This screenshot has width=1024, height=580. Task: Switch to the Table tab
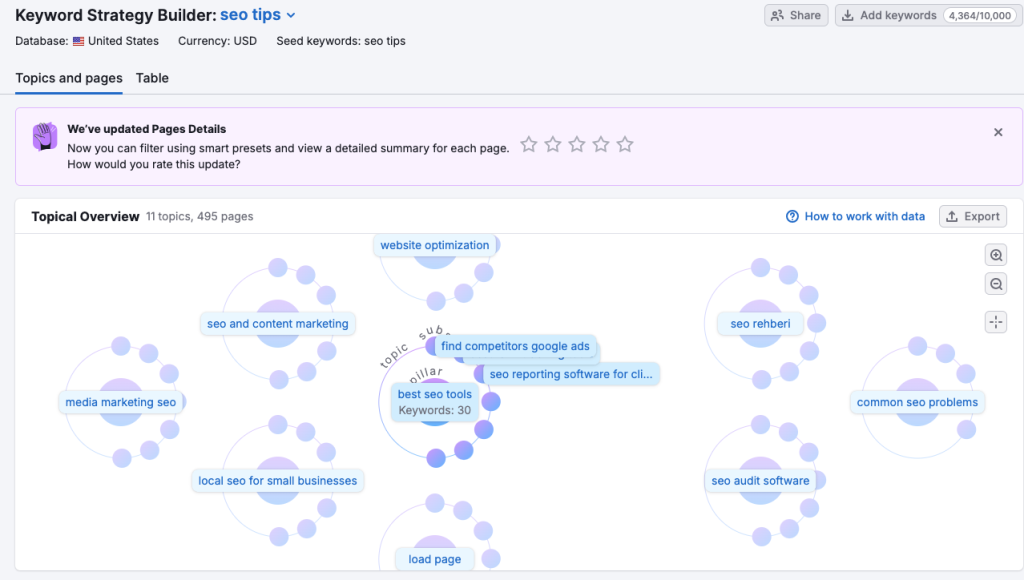[152, 78]
